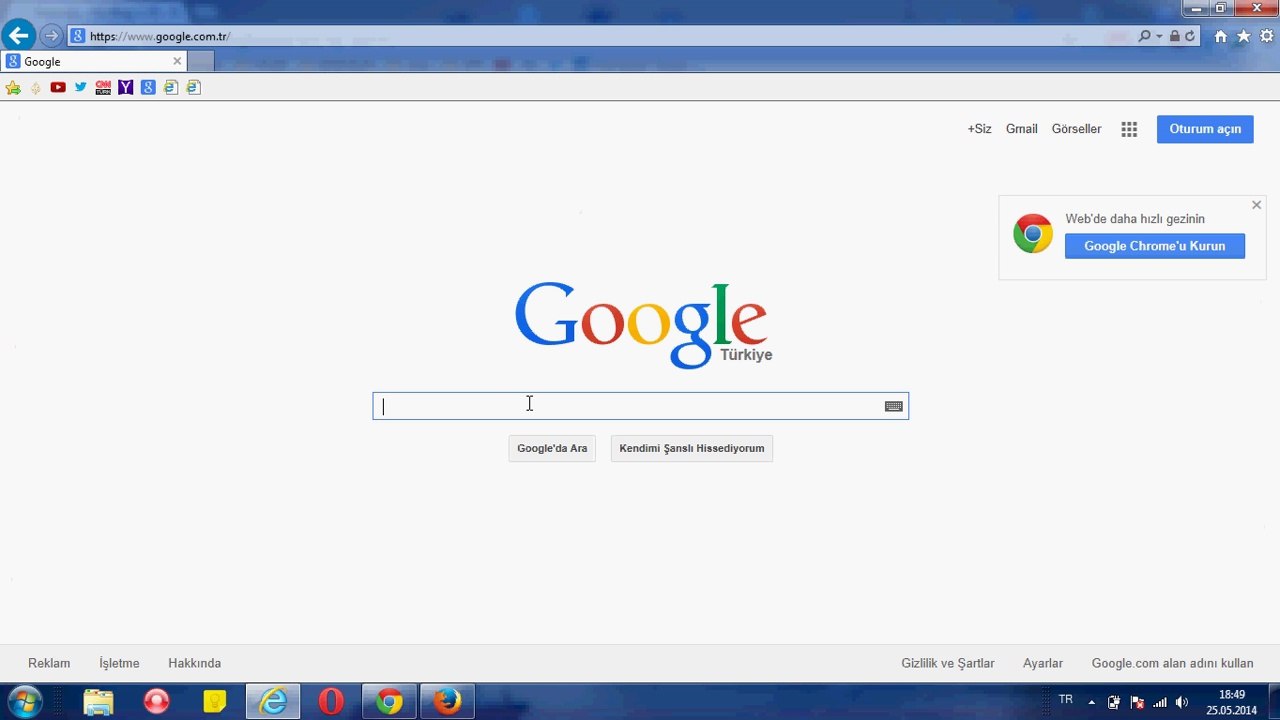Dismiss the Chrome promotion box
This screenshot has width=1280, height=720.
coord(1257,205)
